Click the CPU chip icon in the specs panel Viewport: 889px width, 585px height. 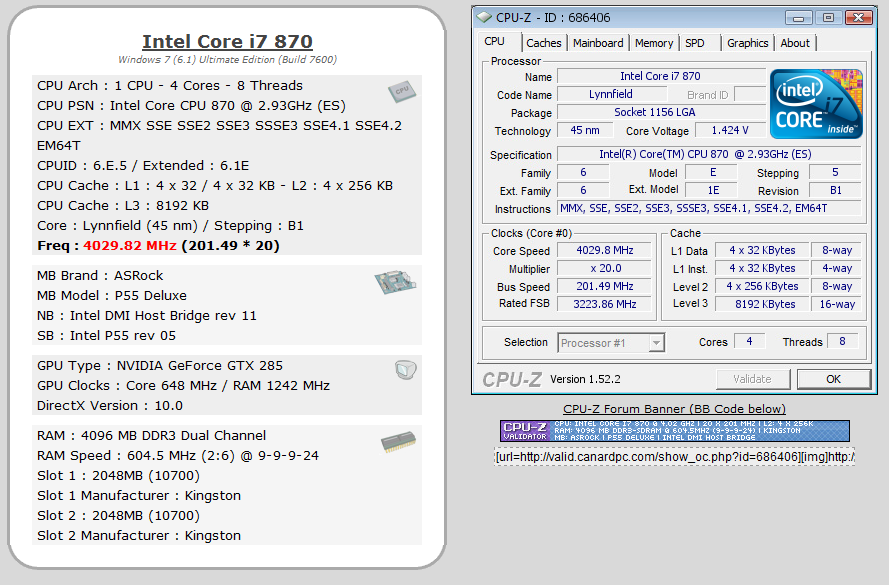click(x=401, y=91)
